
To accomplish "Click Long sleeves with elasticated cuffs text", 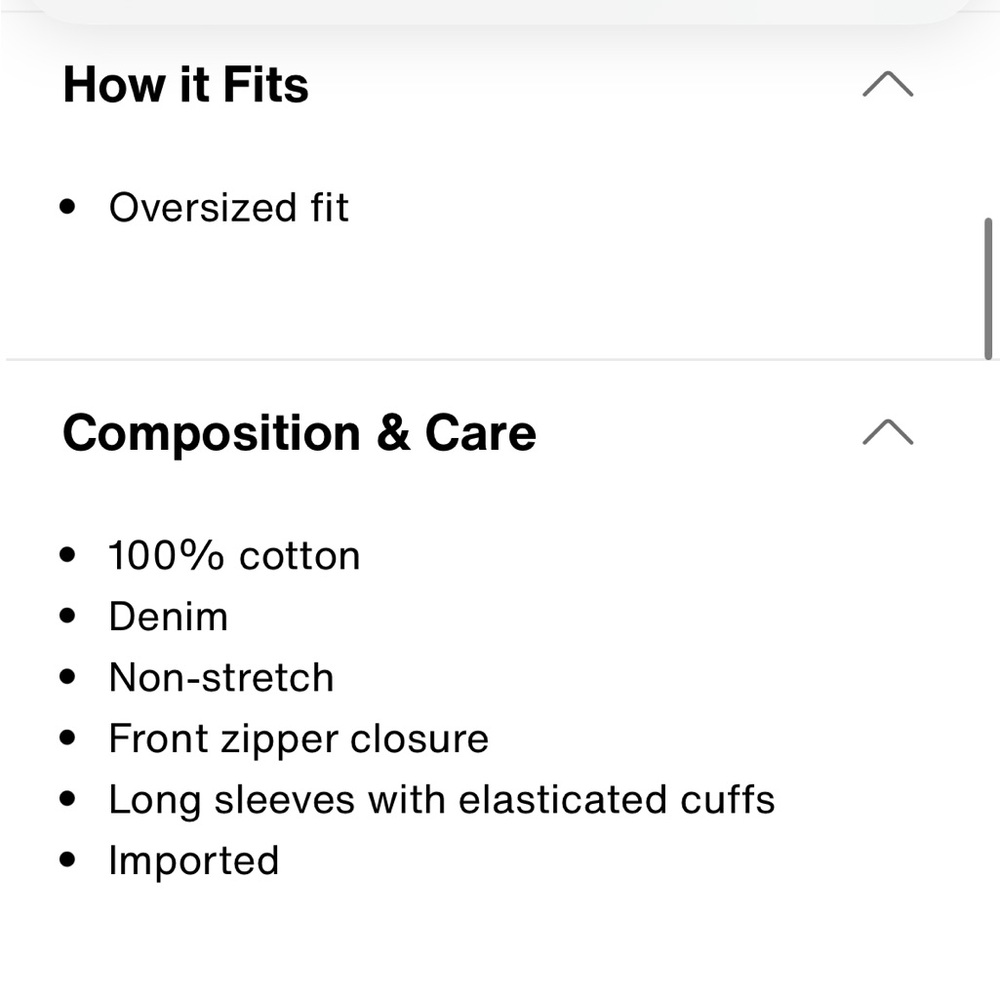I will coord(441,800).
